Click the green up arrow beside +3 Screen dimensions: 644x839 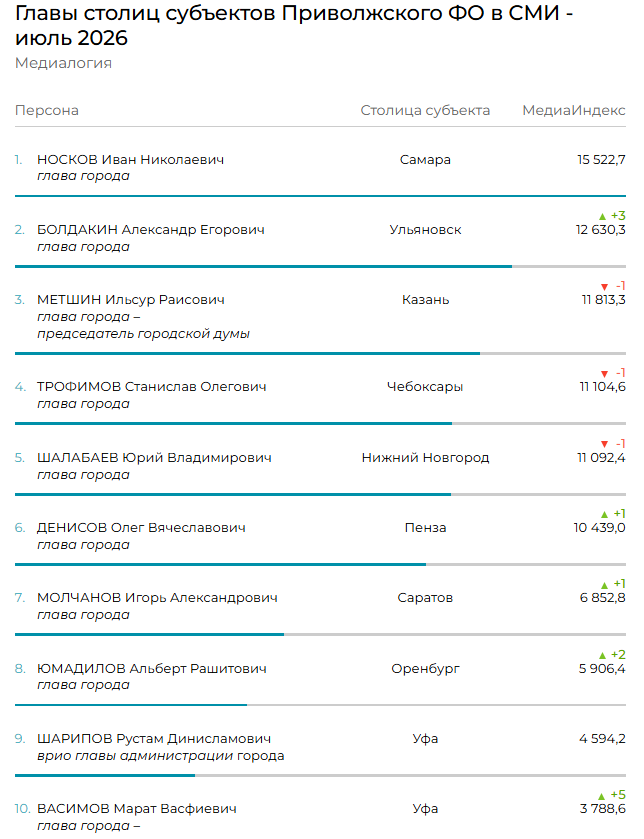602,217
